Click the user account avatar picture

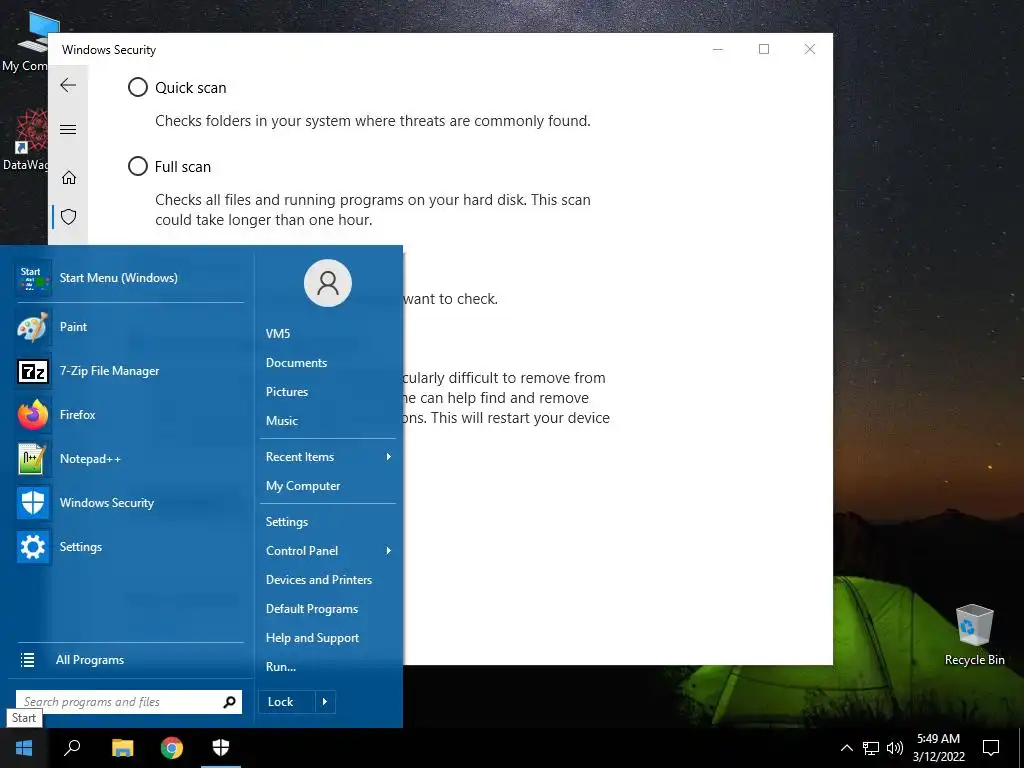tap(328, 283)
